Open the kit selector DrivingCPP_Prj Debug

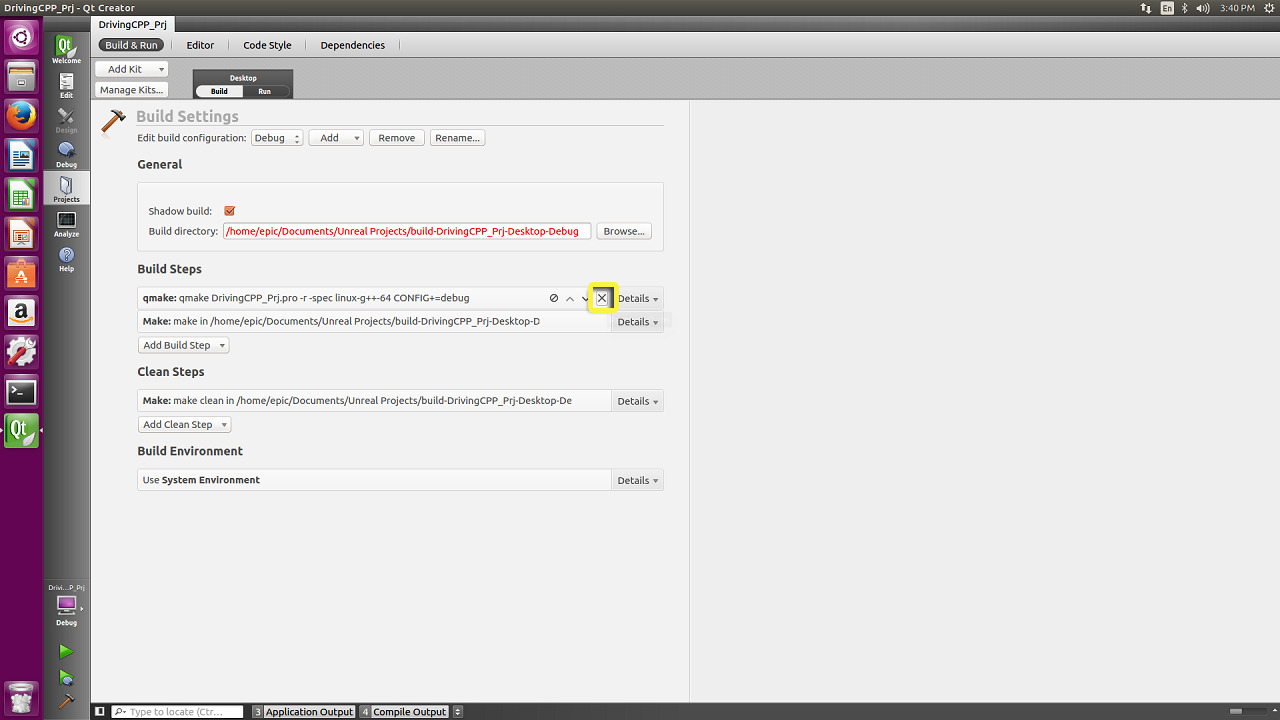tap(66, 605)
